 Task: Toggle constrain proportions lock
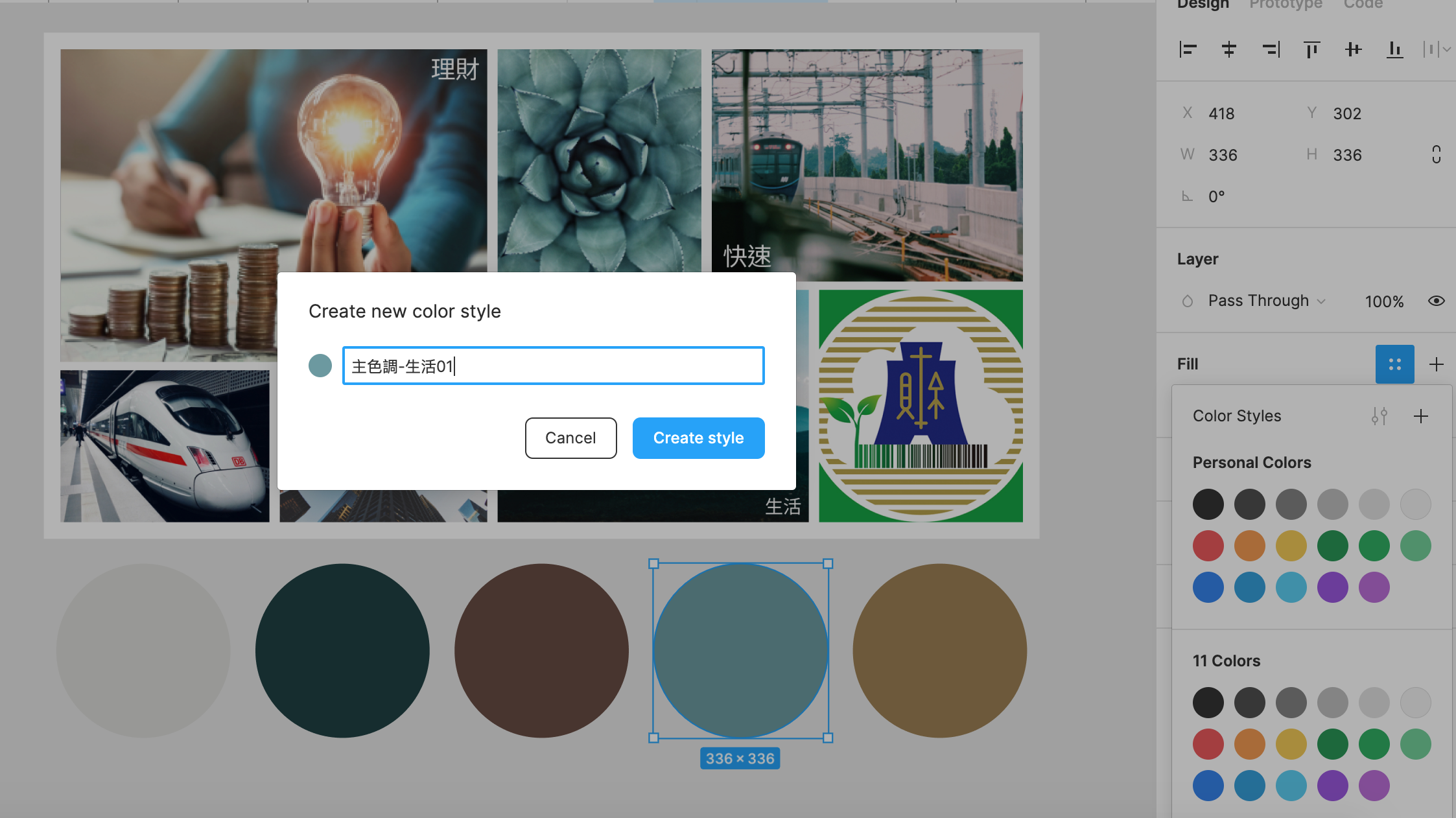point(1436,154)
